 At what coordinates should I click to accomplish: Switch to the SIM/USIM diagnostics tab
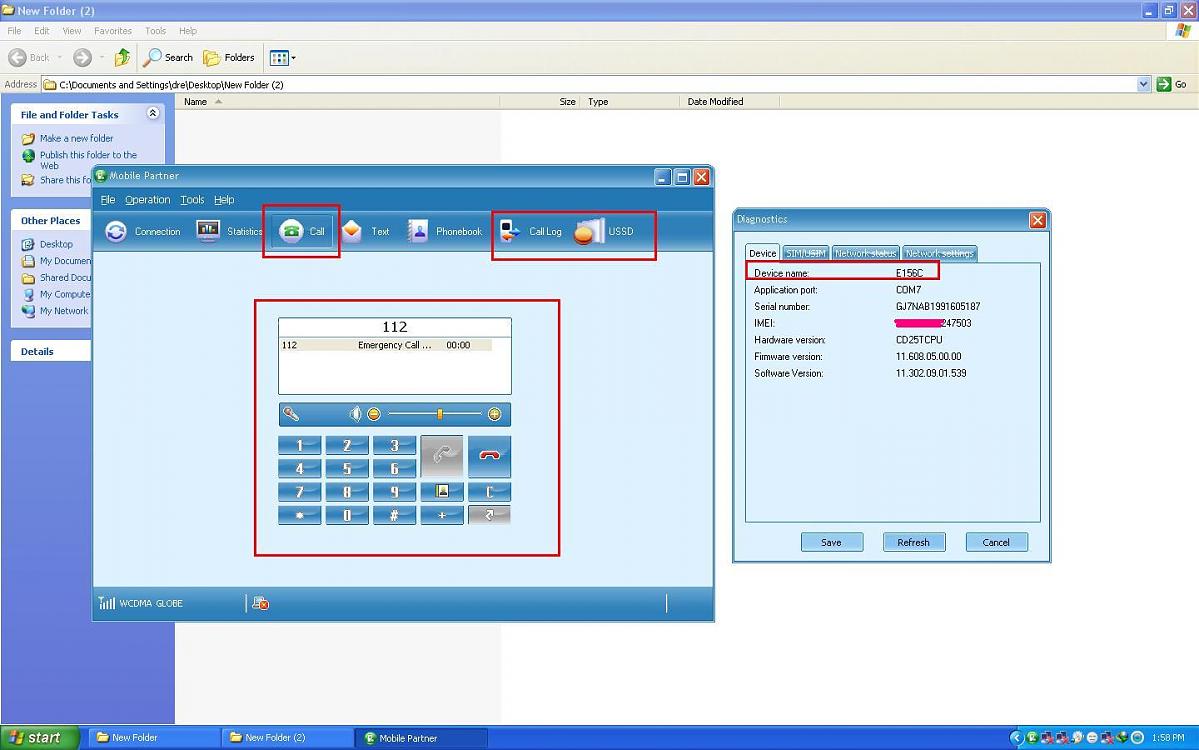804,254
